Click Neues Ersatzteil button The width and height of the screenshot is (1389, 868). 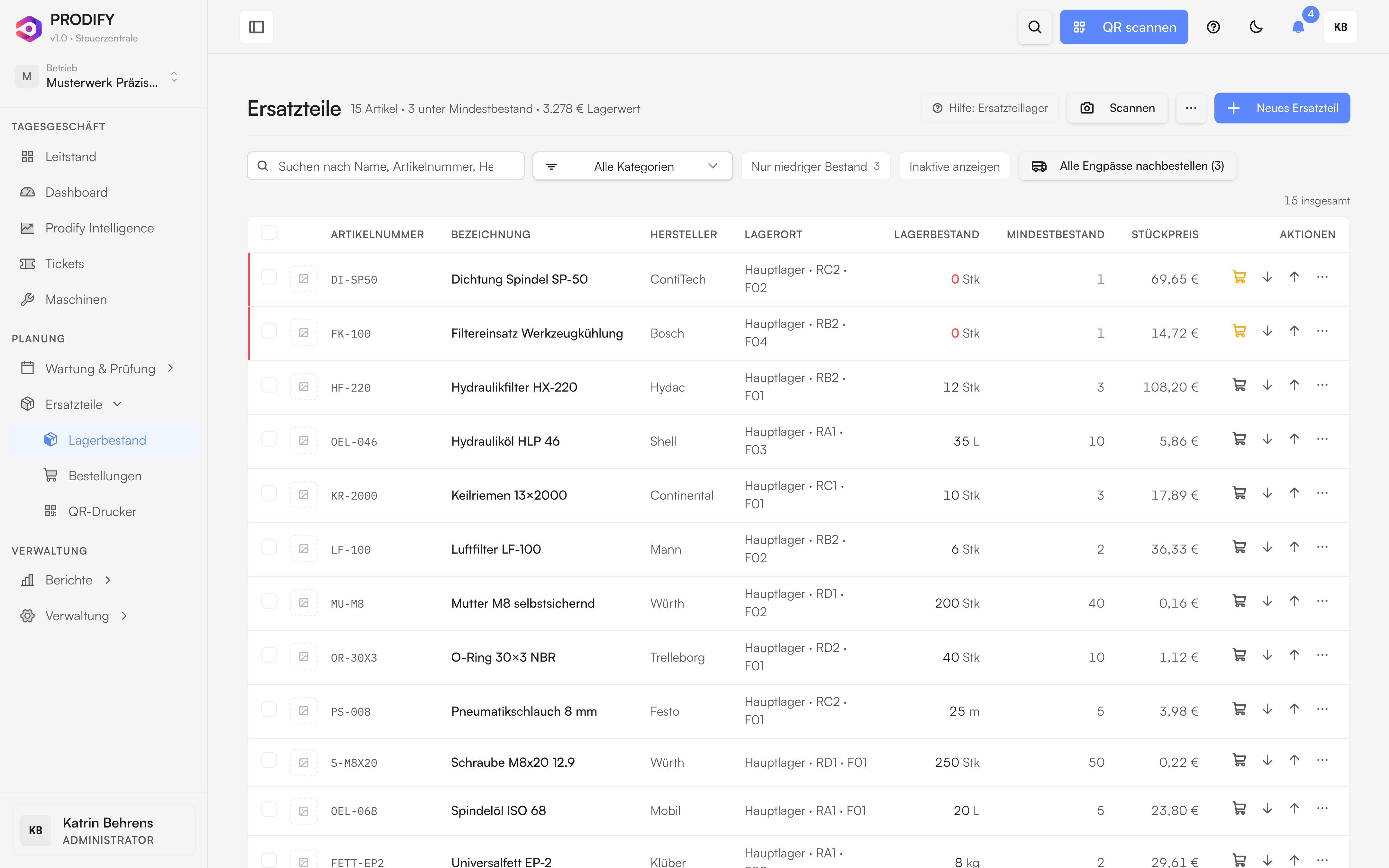point(1282,108)
